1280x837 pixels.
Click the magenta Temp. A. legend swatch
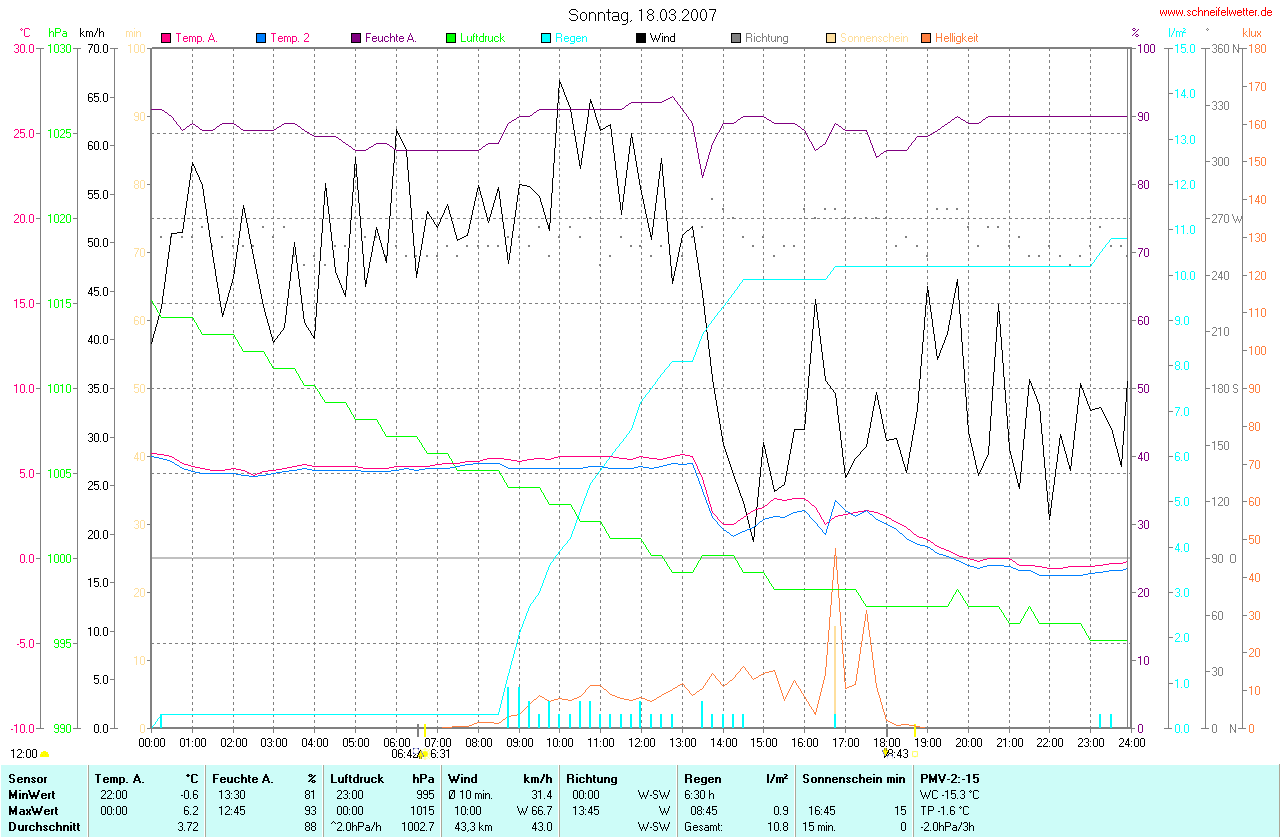pyautogui.click(x=166, y=38)
